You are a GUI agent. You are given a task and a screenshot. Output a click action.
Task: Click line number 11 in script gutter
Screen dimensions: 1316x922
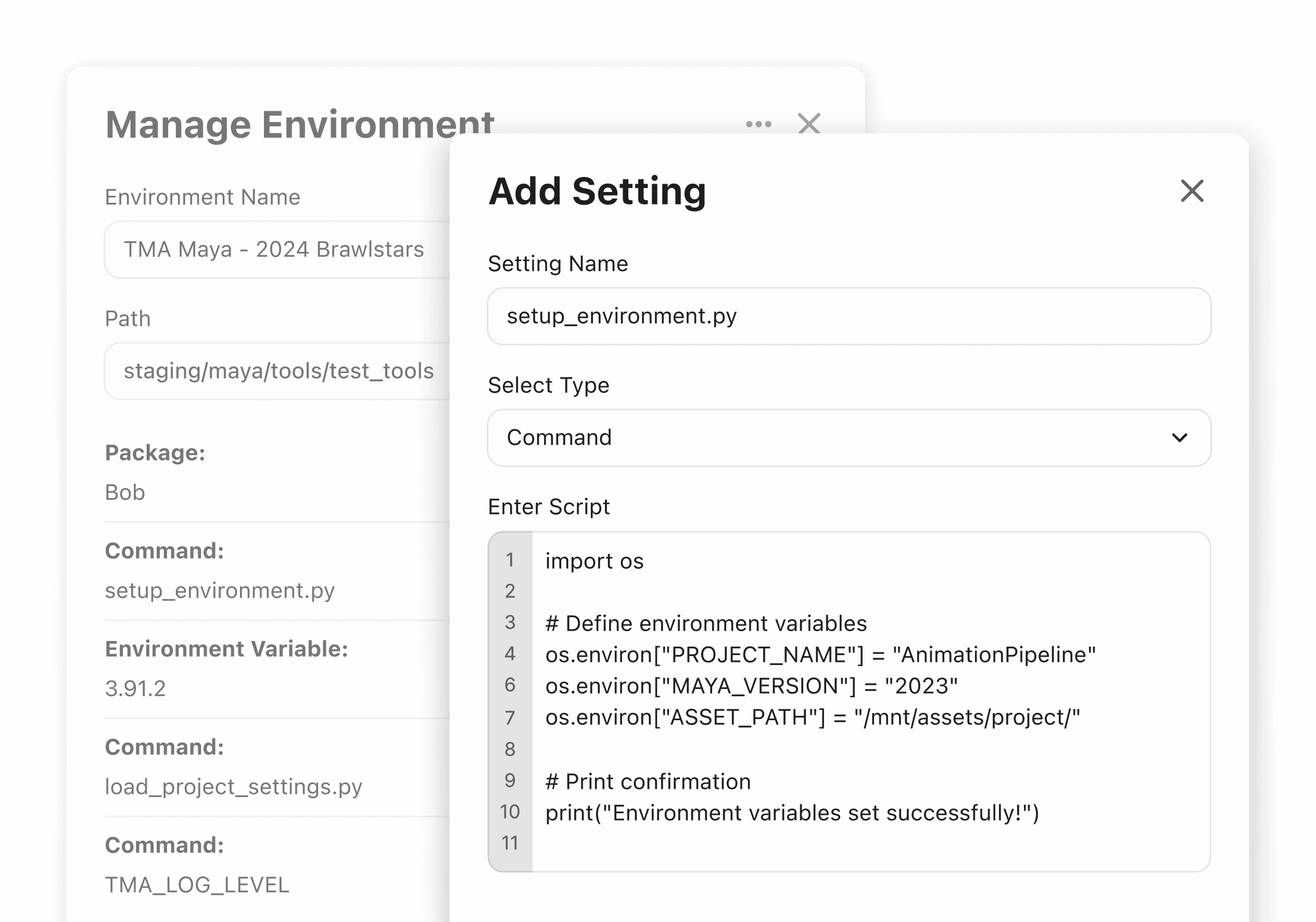[x=510, y=843]
